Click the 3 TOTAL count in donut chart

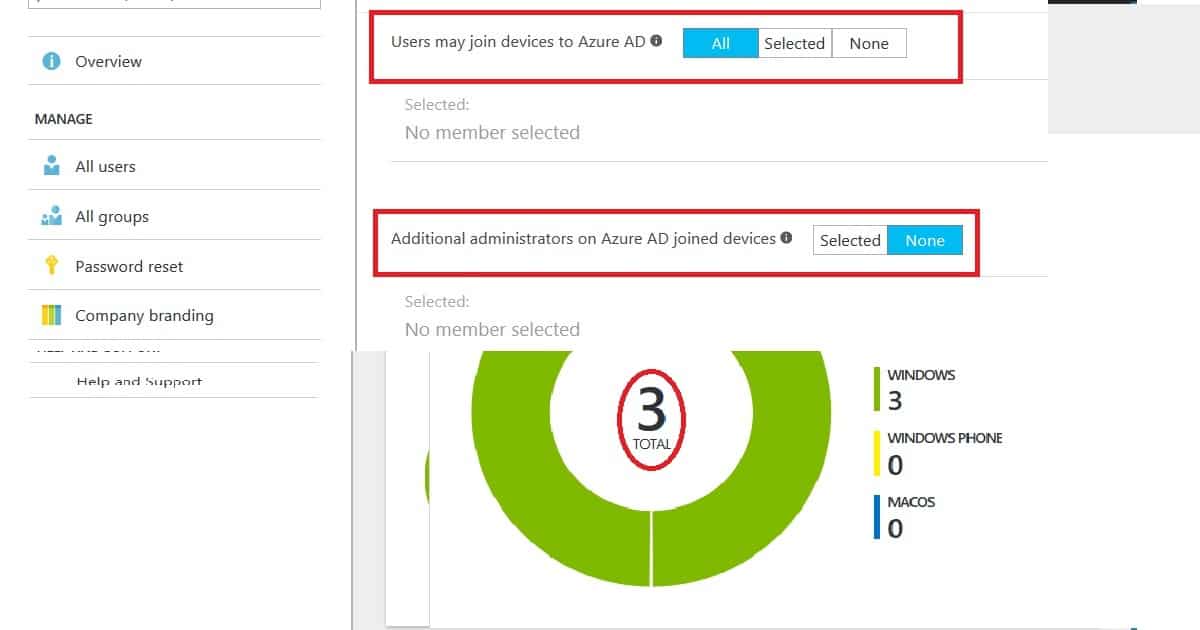pos(651,418)
